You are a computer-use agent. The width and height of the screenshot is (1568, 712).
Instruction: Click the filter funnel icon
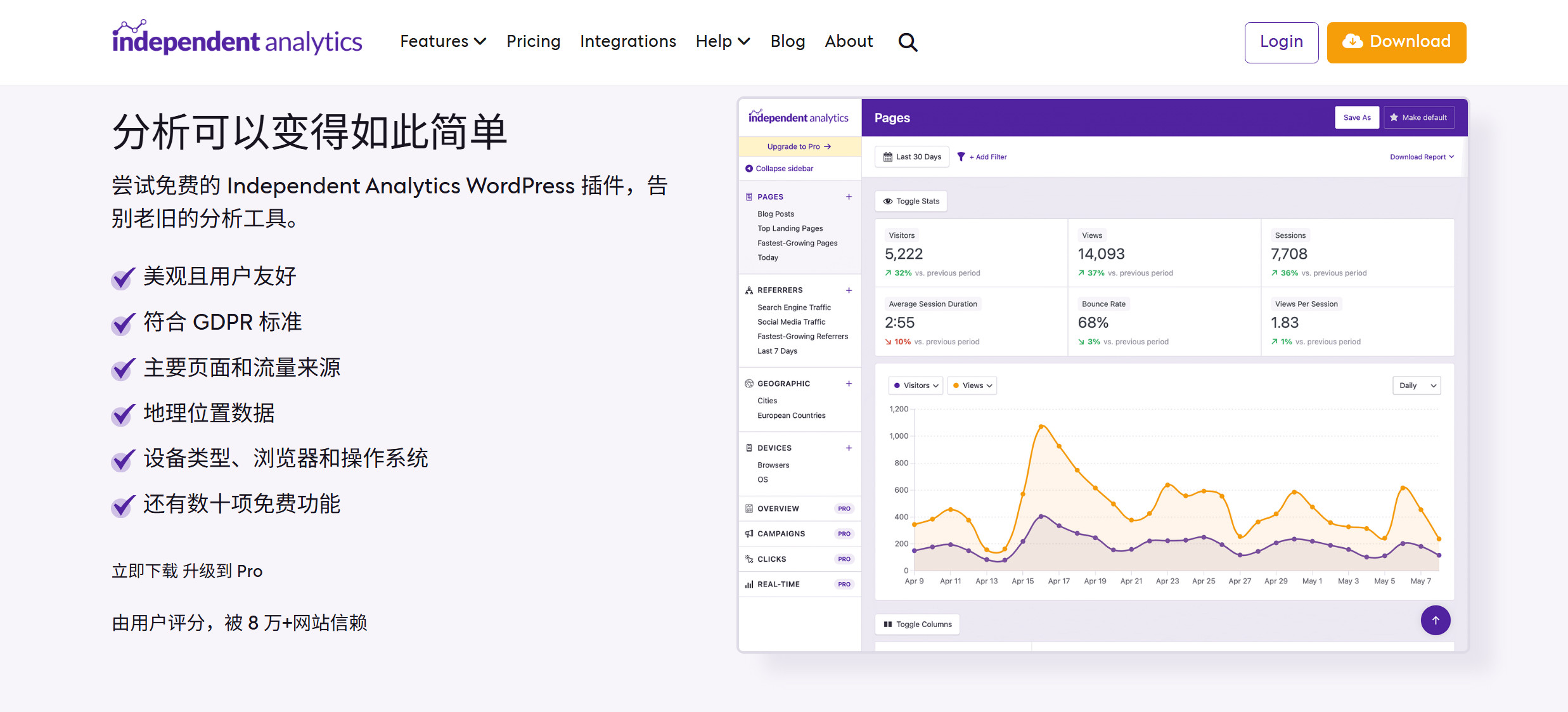(961, 157)
